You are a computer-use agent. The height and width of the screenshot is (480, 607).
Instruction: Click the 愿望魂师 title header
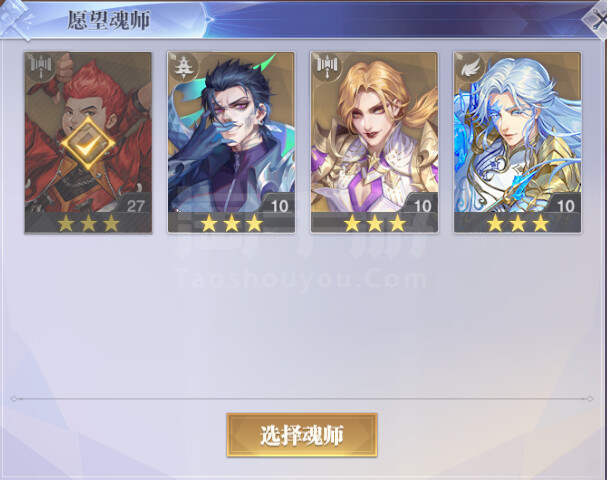109,20
